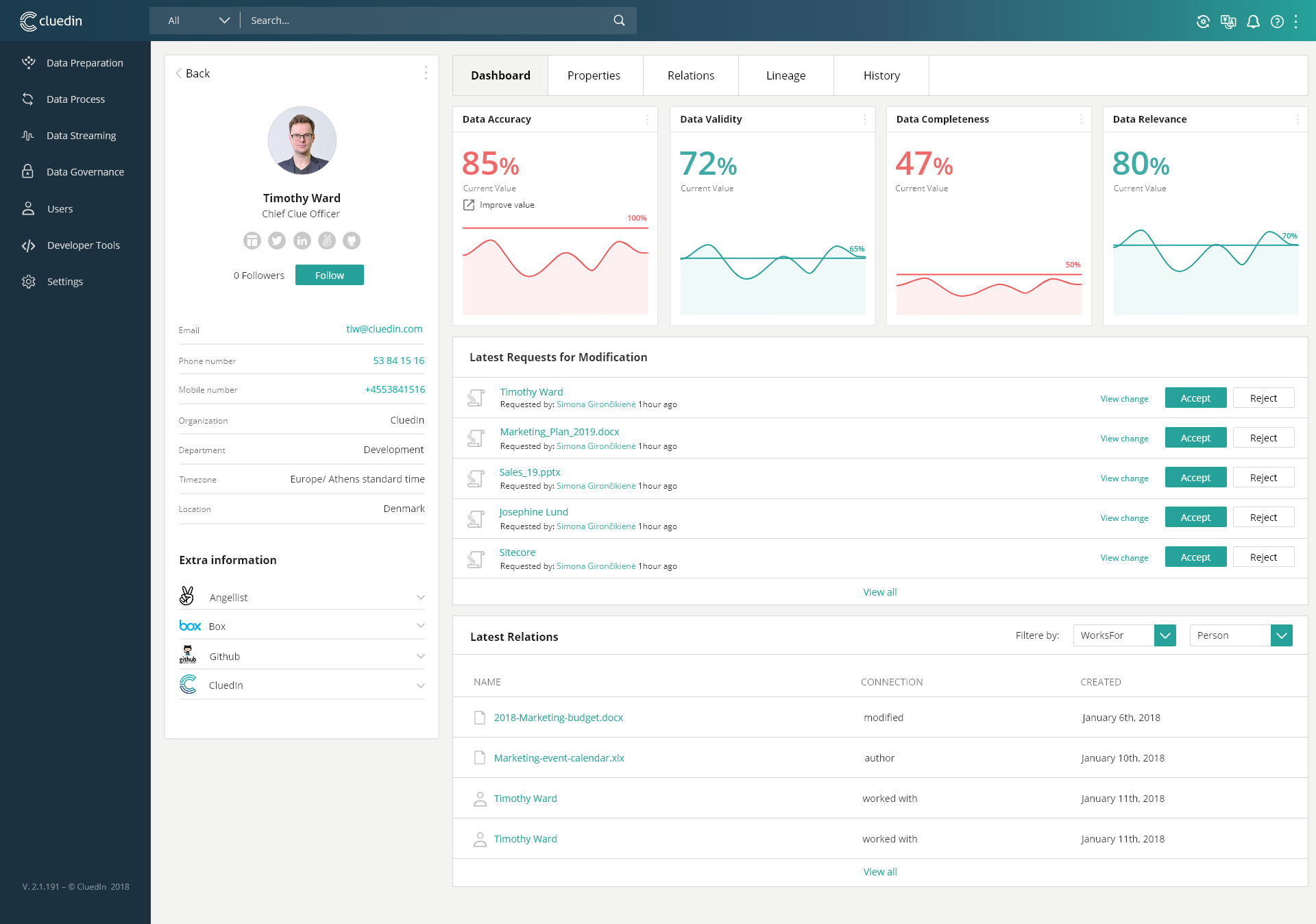
Task: Open the Data Preparation section in sidebar
Action: 84,62
